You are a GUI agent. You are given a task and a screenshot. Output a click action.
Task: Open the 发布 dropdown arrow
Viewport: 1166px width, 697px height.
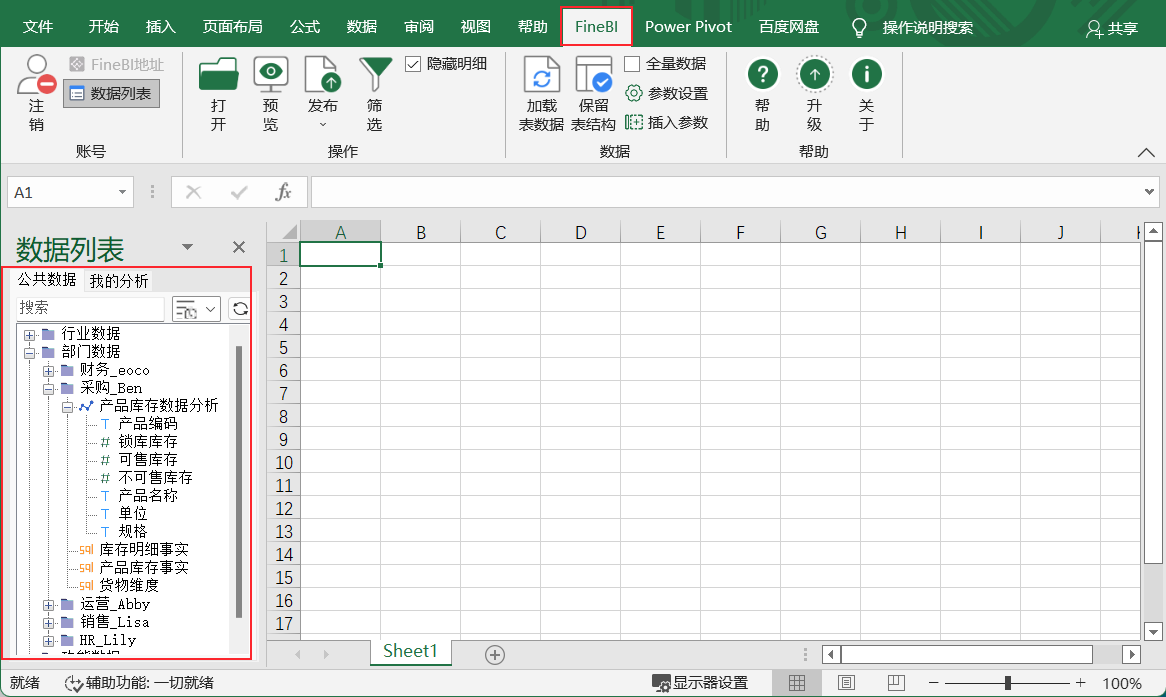[x=323, y=124]
